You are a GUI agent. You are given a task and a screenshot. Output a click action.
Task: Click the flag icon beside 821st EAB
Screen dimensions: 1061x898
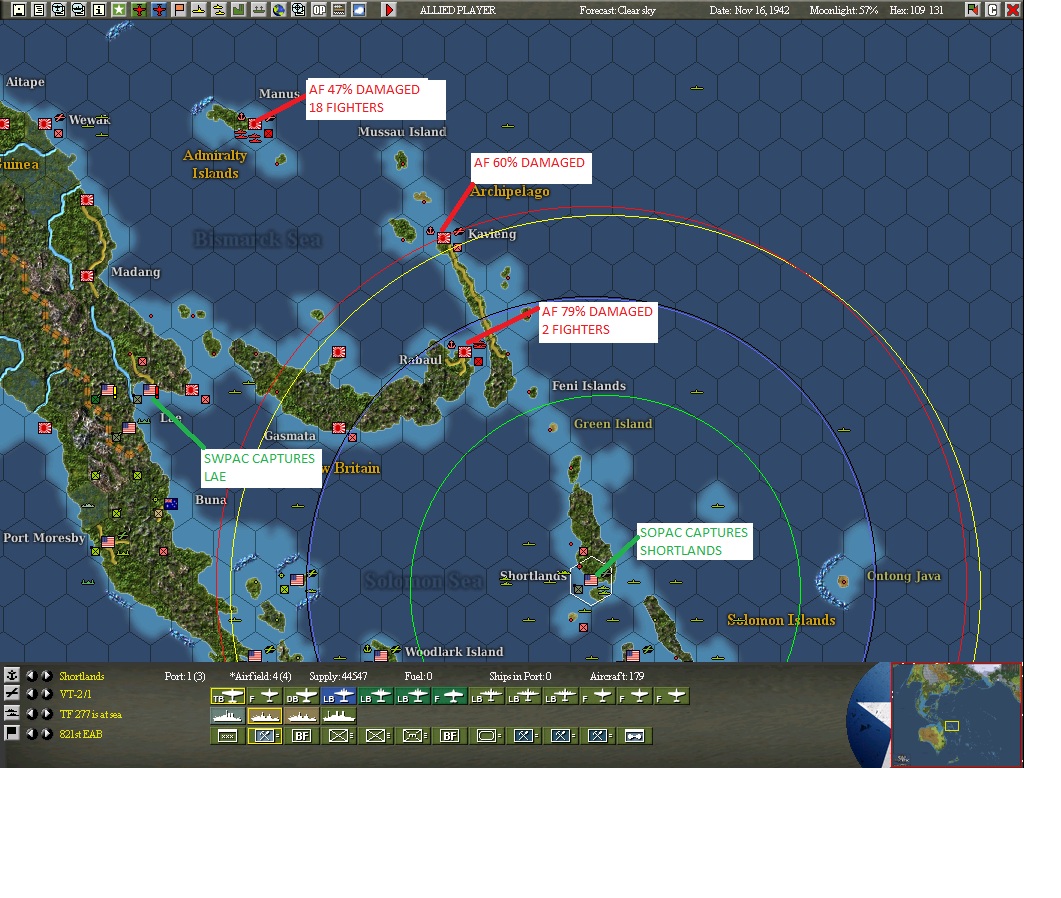12,733
